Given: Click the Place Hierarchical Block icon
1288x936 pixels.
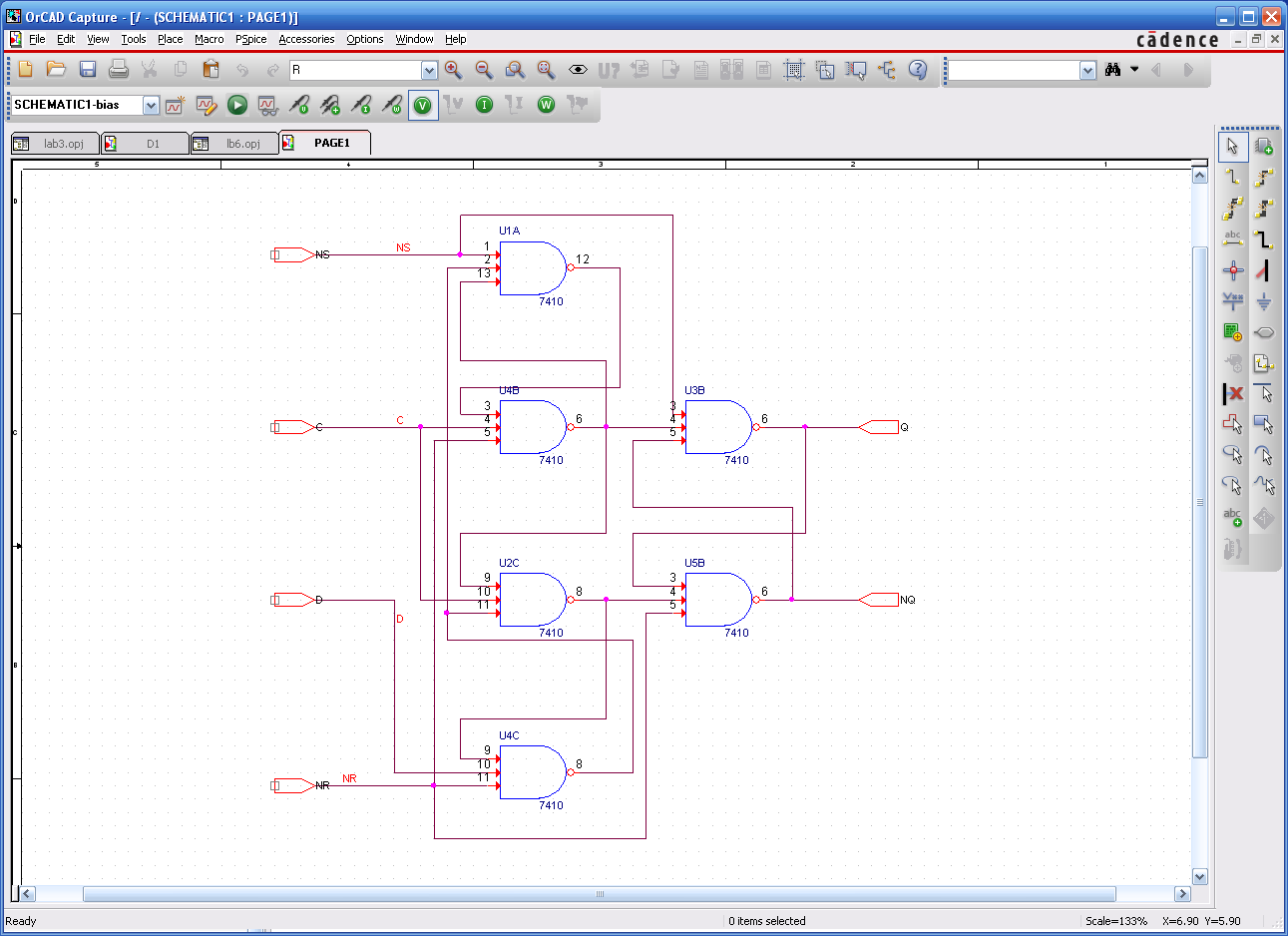Looking at the screenshot, I should tap(1233, 332).
